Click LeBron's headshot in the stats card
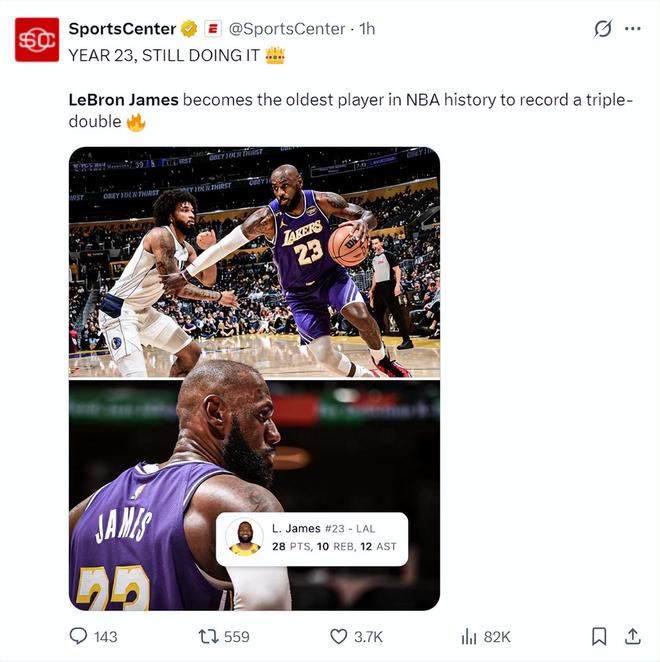The height and width of the screenshot is (662, 660). [244, 537]
